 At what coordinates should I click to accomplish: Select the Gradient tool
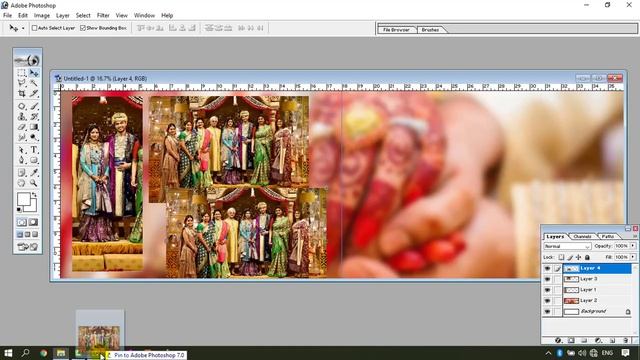tap(34, 127)
